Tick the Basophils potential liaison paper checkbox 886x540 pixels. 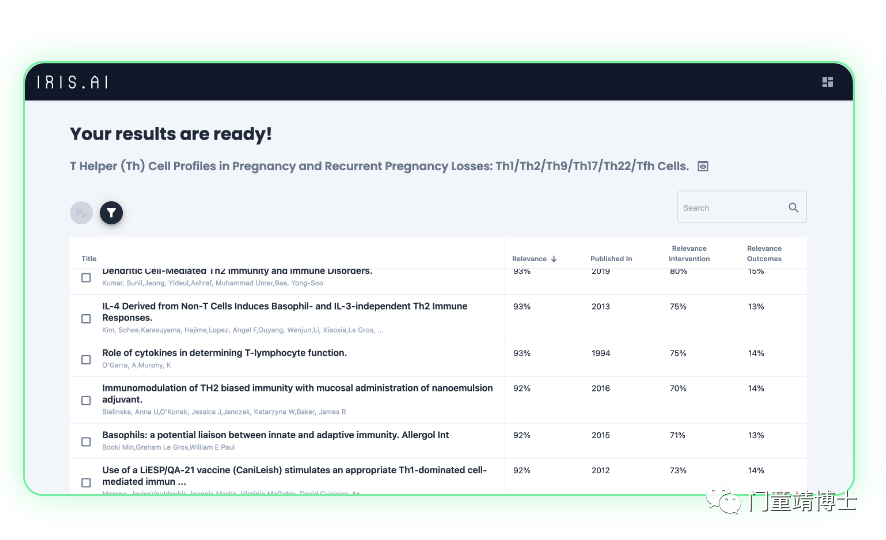pyautogui.click(x=86, y=442)
